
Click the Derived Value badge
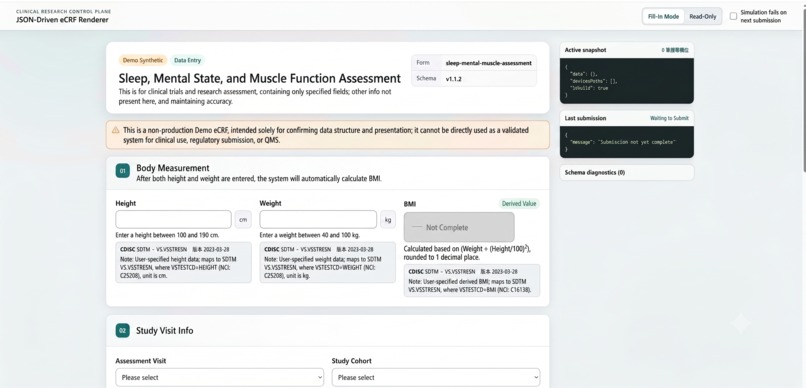click(519, 204)
